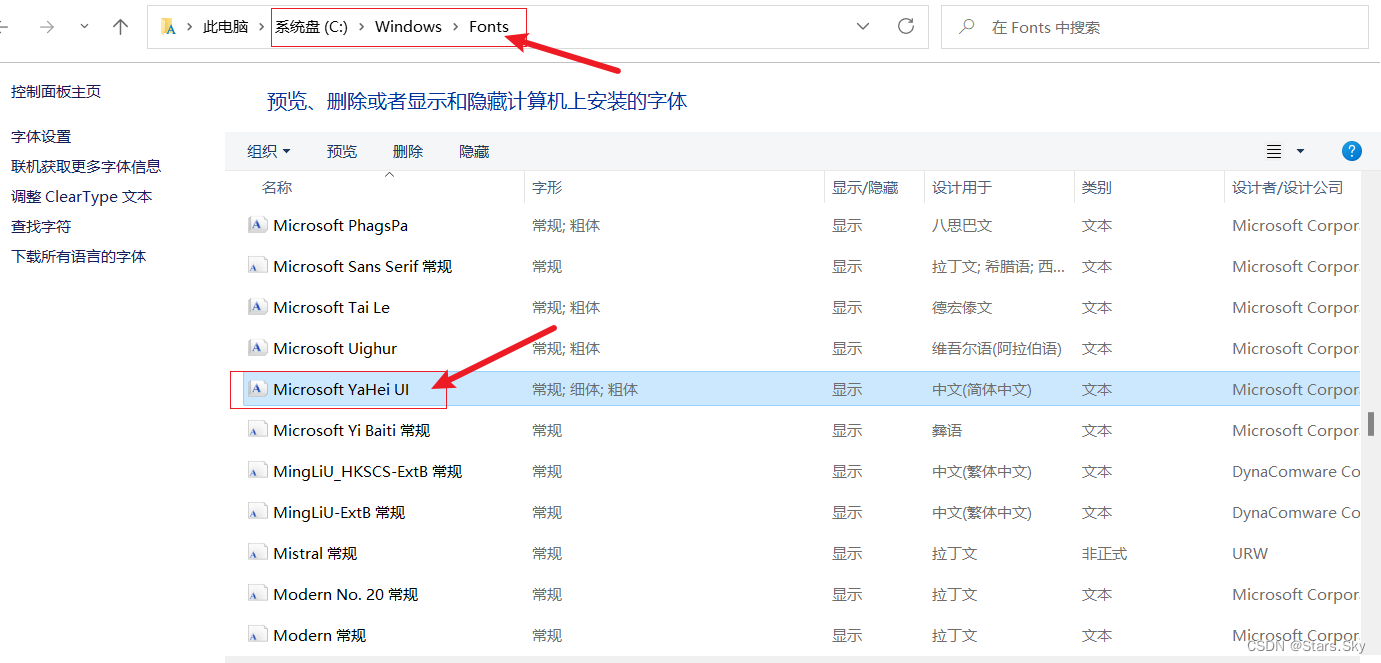This screenshot has width=1381, height=663.
Task: Click the Modern No. 20 常规 font name
Action: point(346,594)
